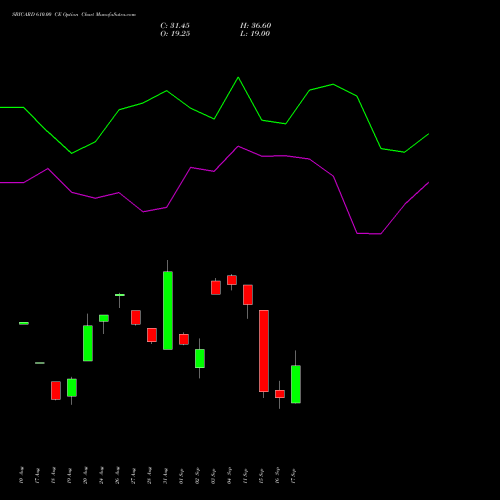Select the 17 Sep date label
The image size is (500, 500).
point(293,475)
